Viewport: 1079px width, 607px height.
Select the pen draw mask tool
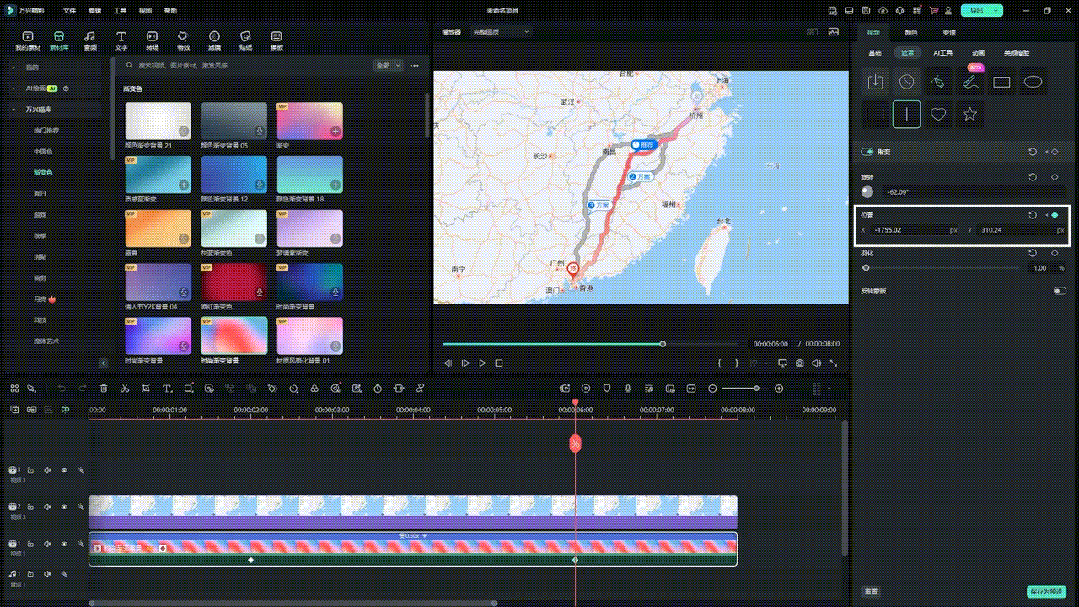(x=938, y=82)
